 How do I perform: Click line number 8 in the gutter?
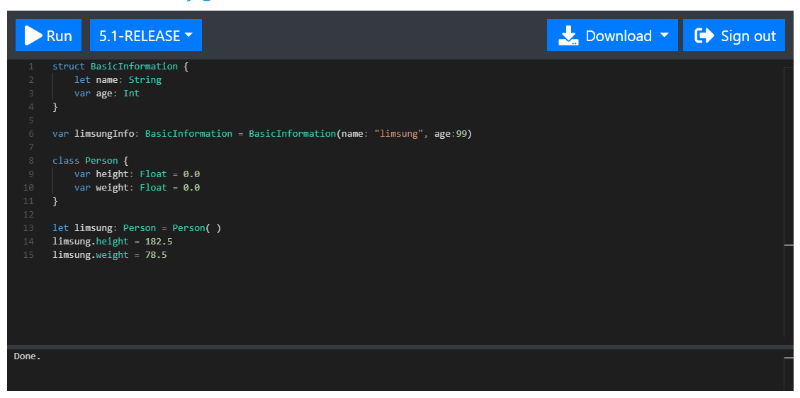click(x=31, y=161)
